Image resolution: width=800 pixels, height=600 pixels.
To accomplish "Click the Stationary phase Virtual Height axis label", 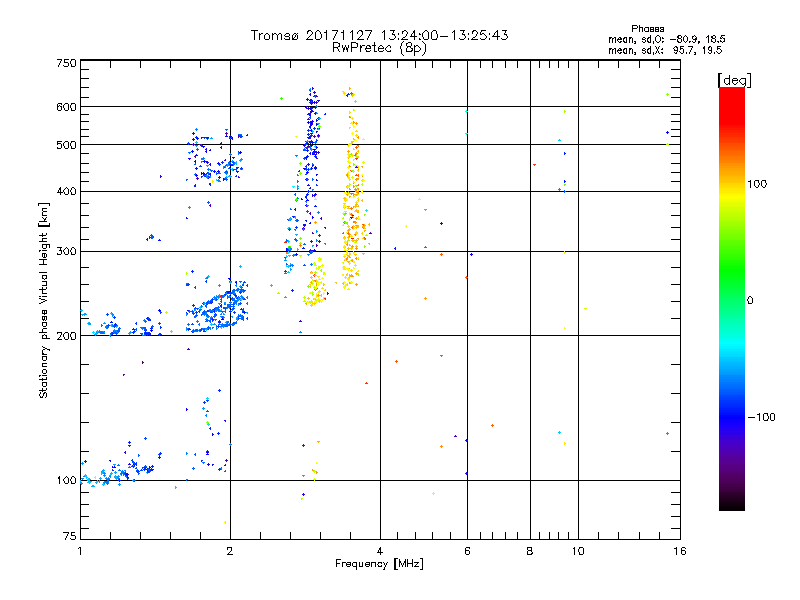I will click(x=44, y=300).
